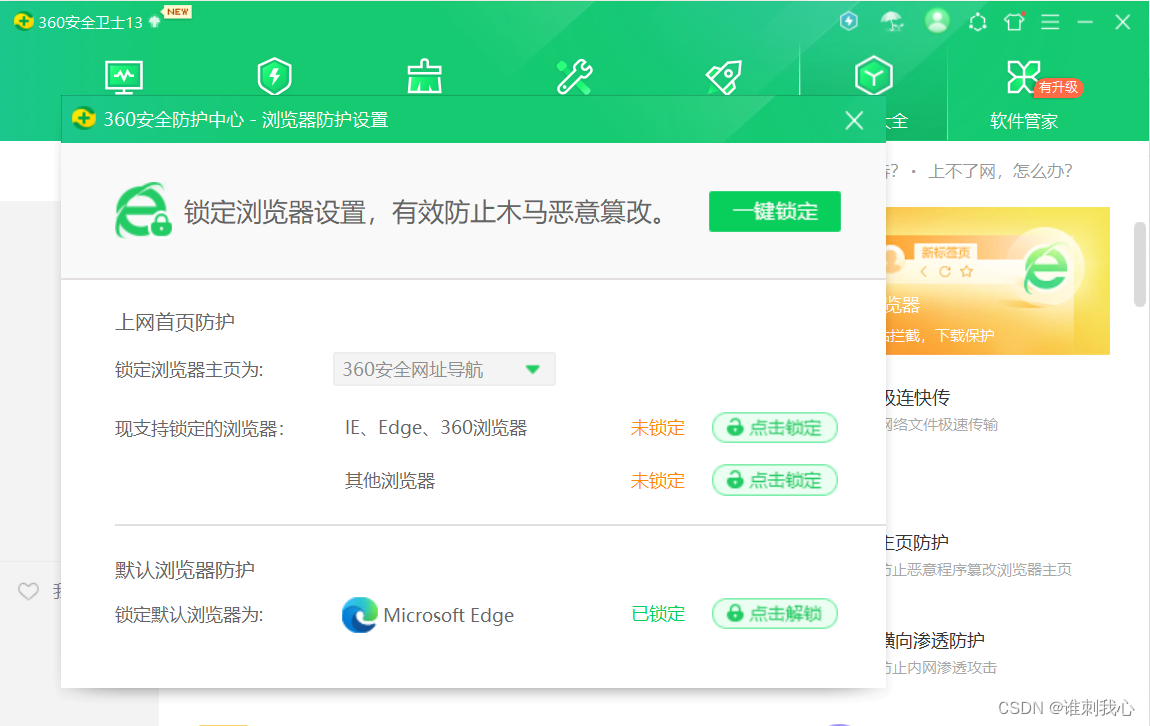Click the NEW badge next to title
Screen dimensions: 1150x726
click(177, 12)
